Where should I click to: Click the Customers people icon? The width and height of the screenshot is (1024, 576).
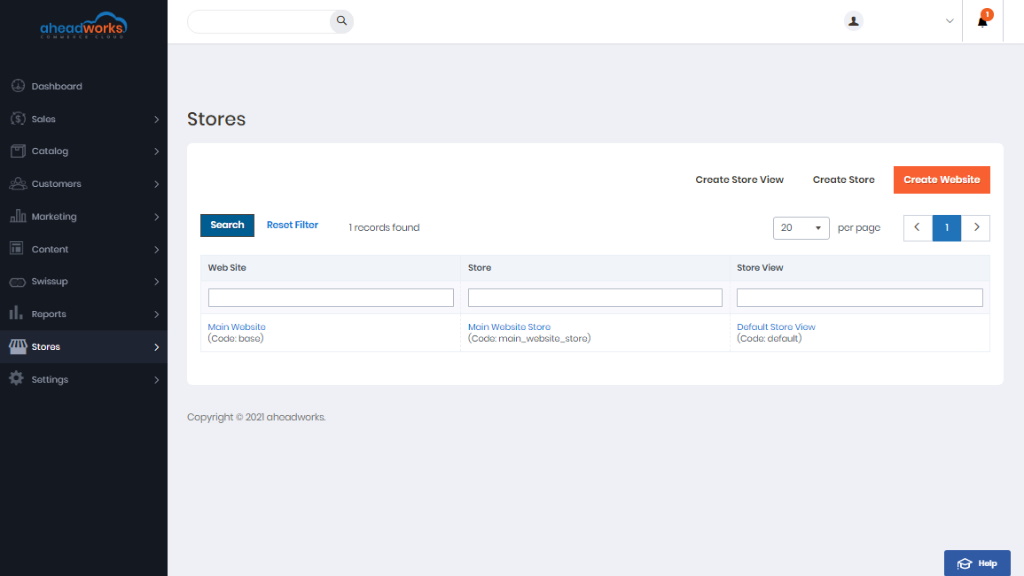(x=18, y=184)
